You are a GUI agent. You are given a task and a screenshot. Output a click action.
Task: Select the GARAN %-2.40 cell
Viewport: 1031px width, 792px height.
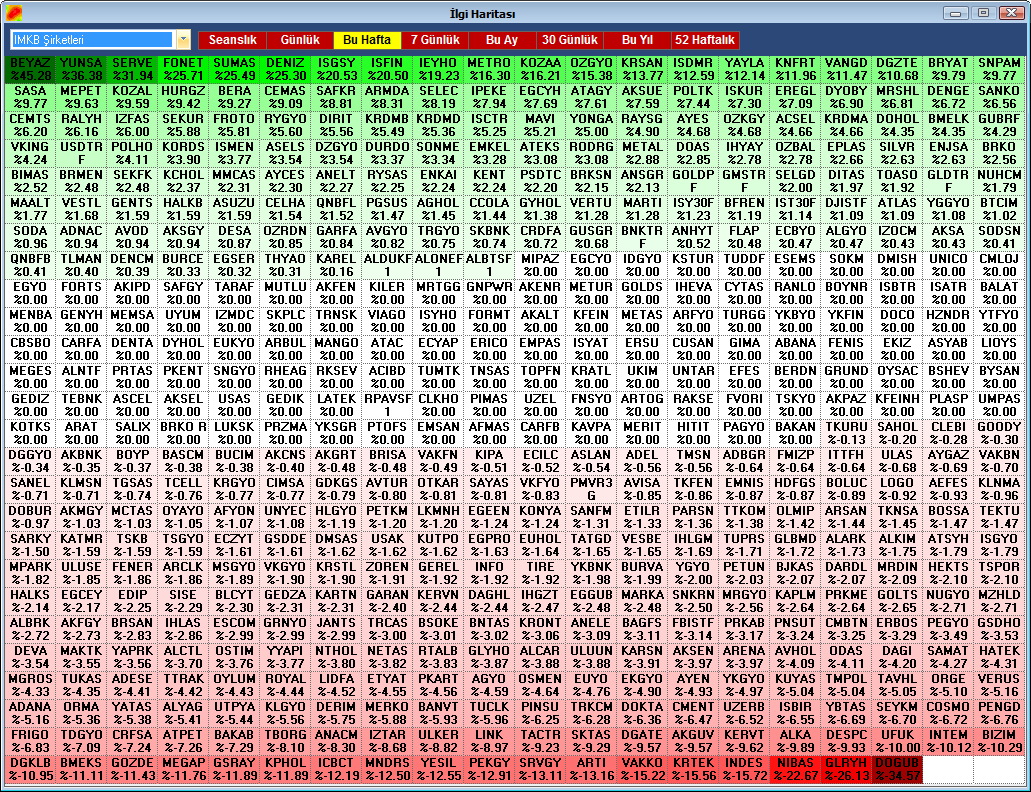[387, 601]
